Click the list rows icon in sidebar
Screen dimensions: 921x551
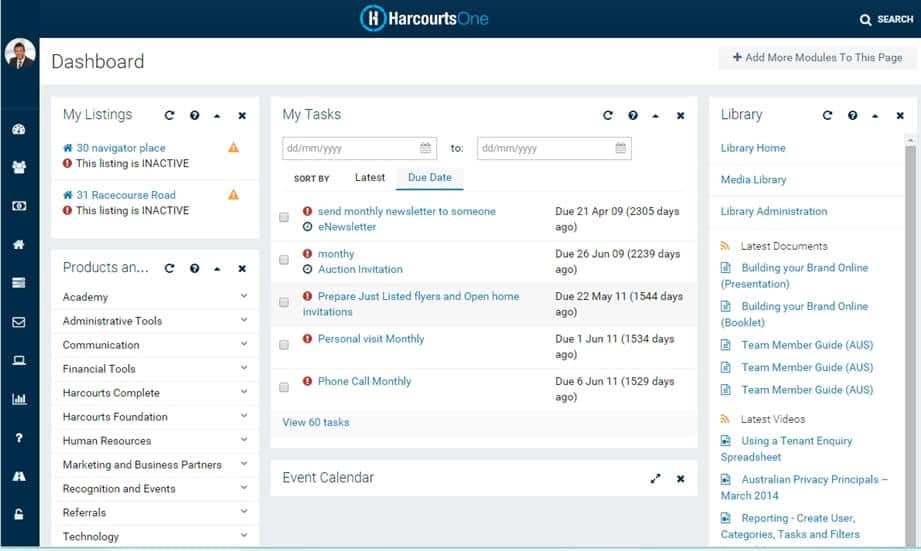pyautogui.click(x=19, y=283)
